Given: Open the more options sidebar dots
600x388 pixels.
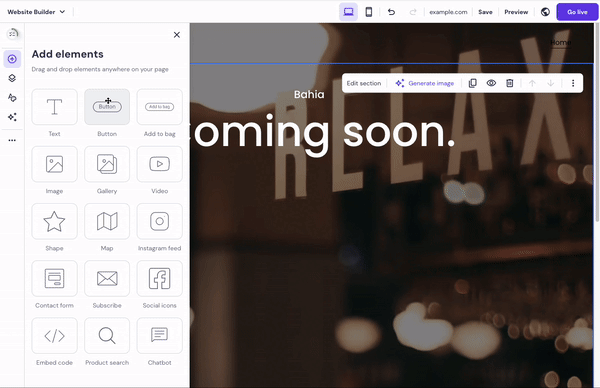Looking at the screenshot, I should click(12, 140).
